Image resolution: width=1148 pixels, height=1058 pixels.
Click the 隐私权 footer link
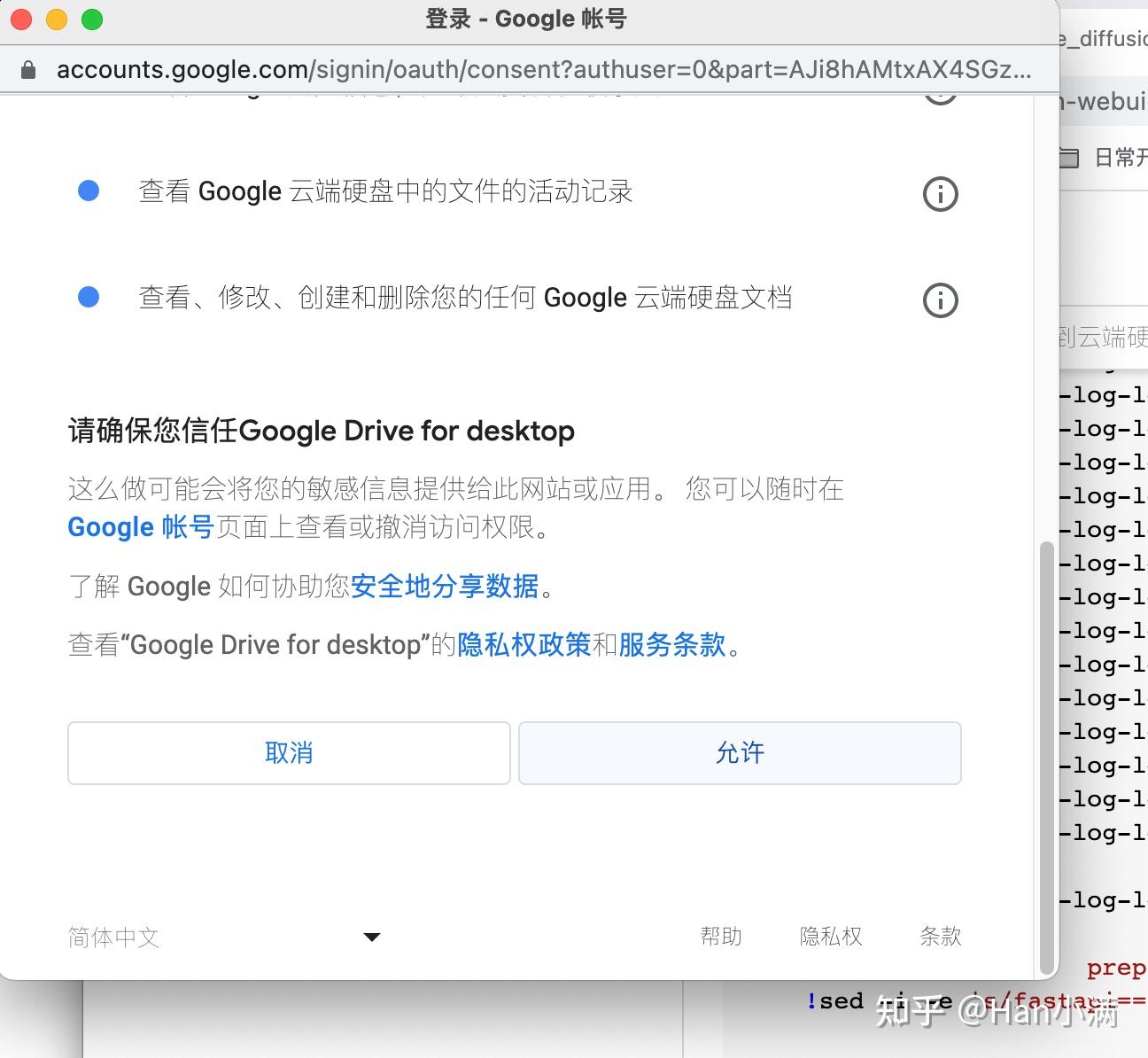coord(831,937)
